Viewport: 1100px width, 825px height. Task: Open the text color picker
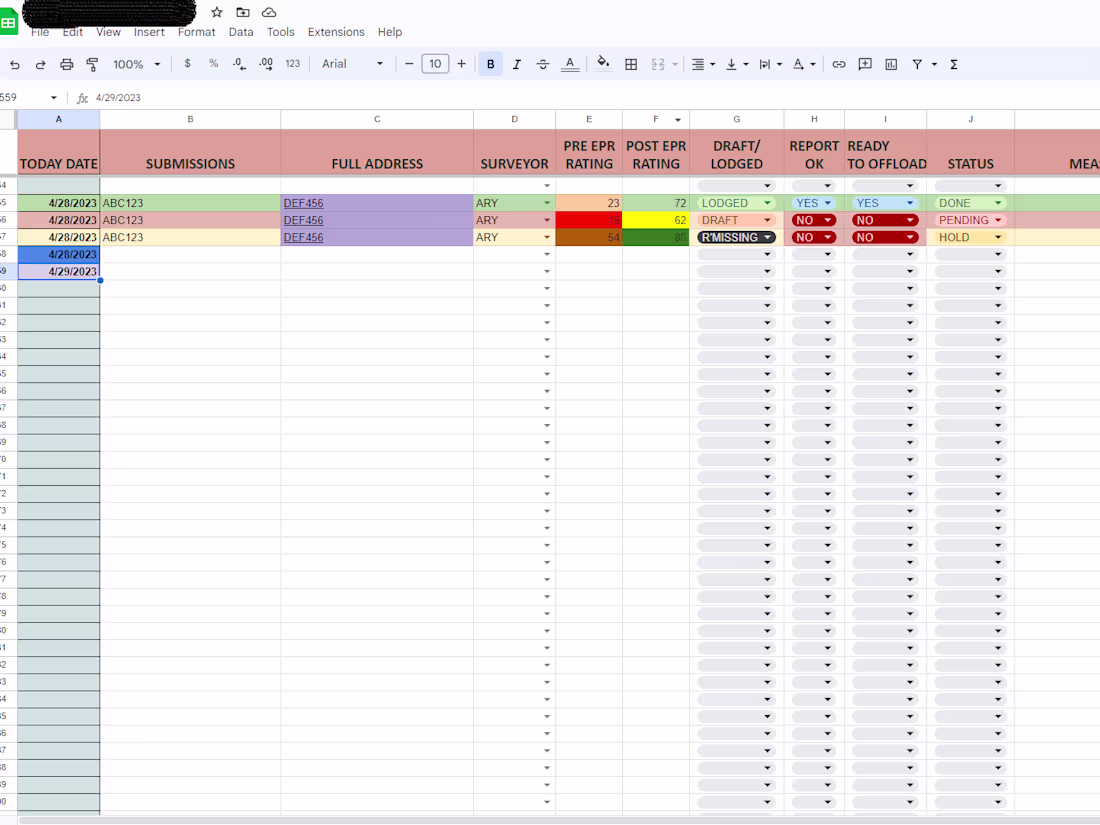[569, 63]
